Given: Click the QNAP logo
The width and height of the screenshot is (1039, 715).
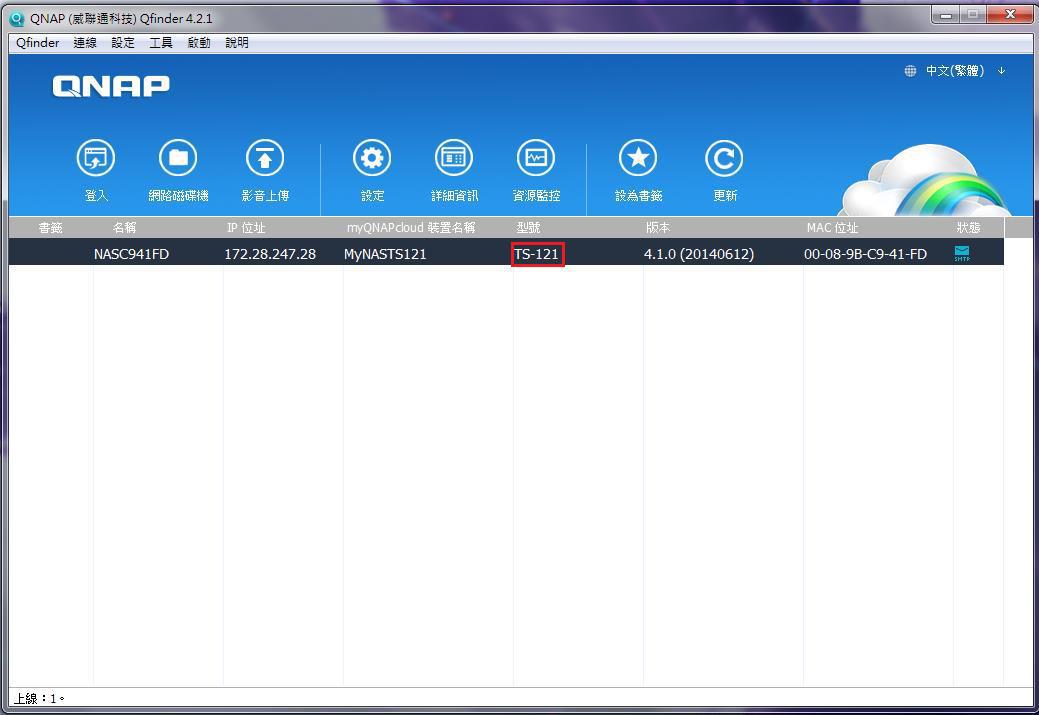Looking at the screenshot, I should (111, 86).
